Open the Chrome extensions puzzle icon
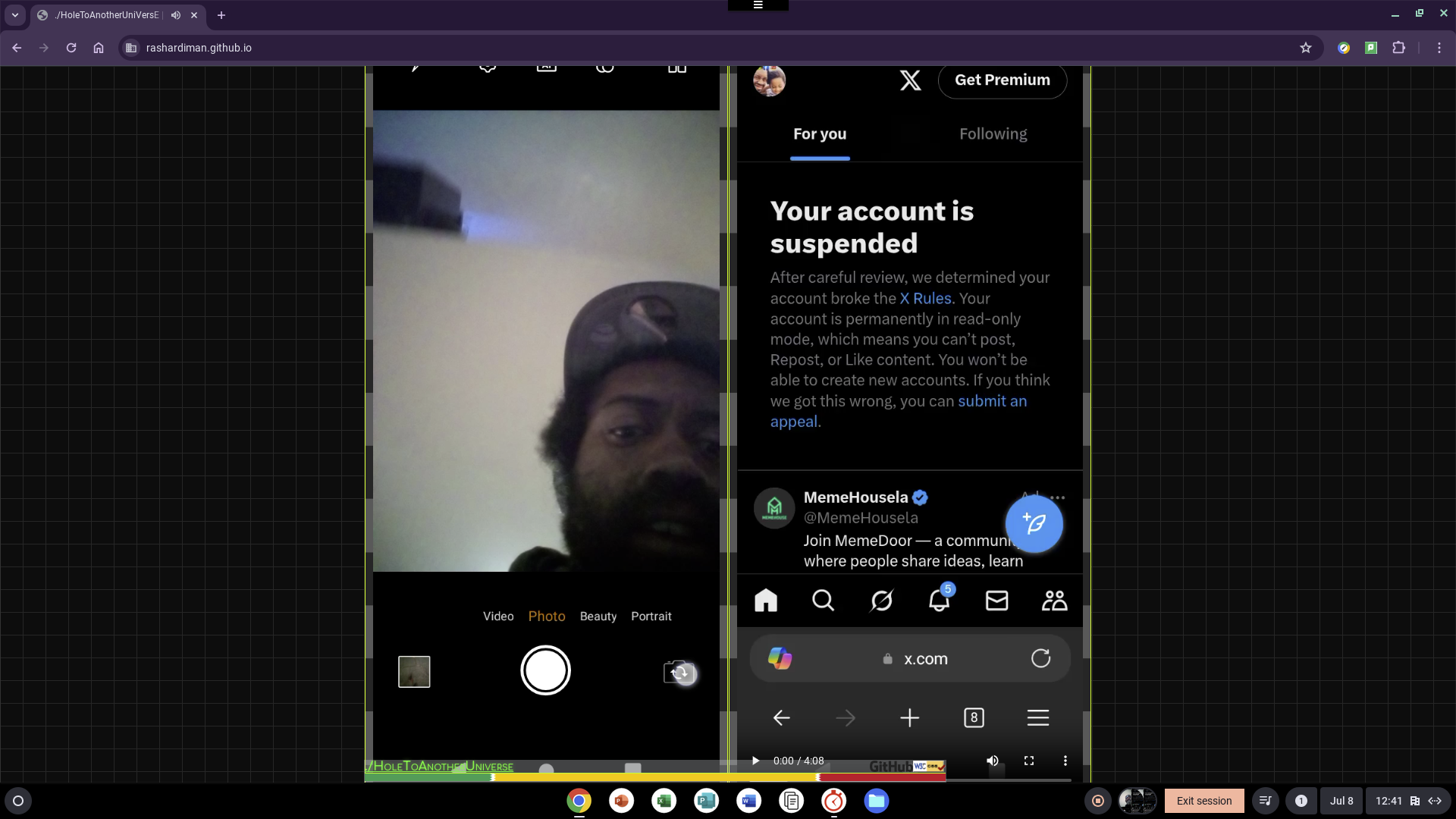This screenshot has height=819, width=1456. 1398,48
